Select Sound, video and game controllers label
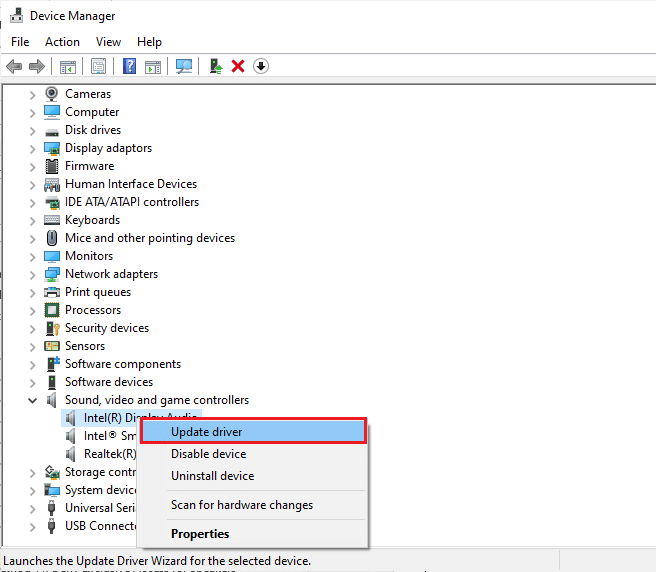The height and width of the screenshot is (572, 656). coord(157,400)
